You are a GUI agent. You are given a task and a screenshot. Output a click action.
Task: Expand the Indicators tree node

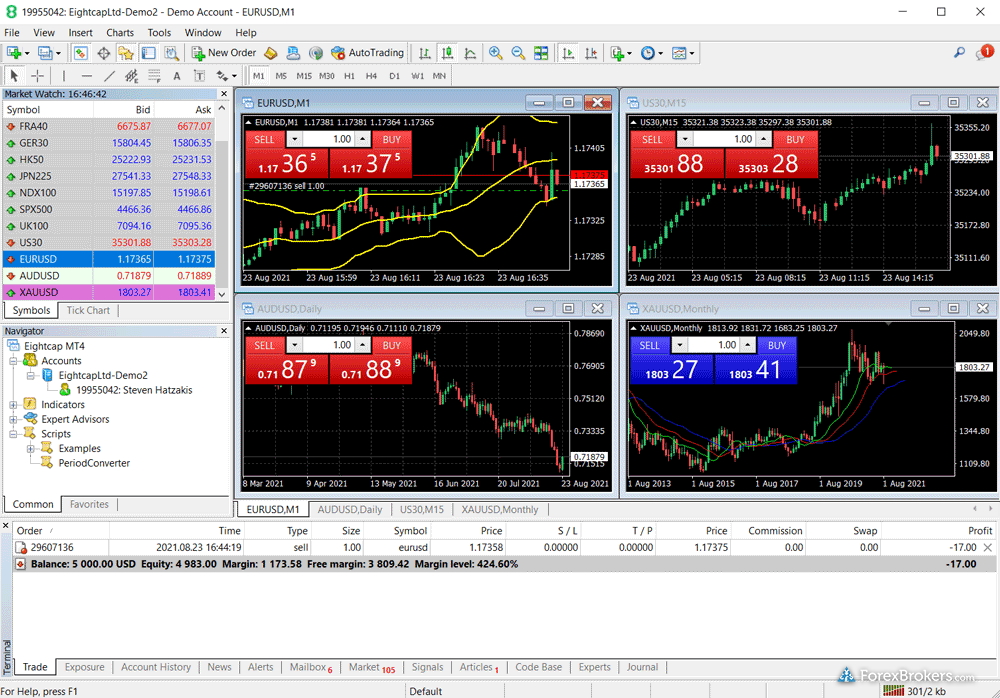point(14,405)
